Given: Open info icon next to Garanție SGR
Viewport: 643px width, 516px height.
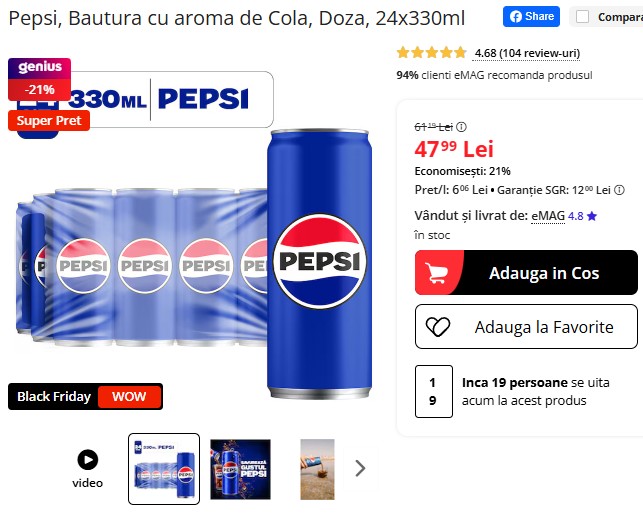Looking at the screenshot, I should [620, 190].
